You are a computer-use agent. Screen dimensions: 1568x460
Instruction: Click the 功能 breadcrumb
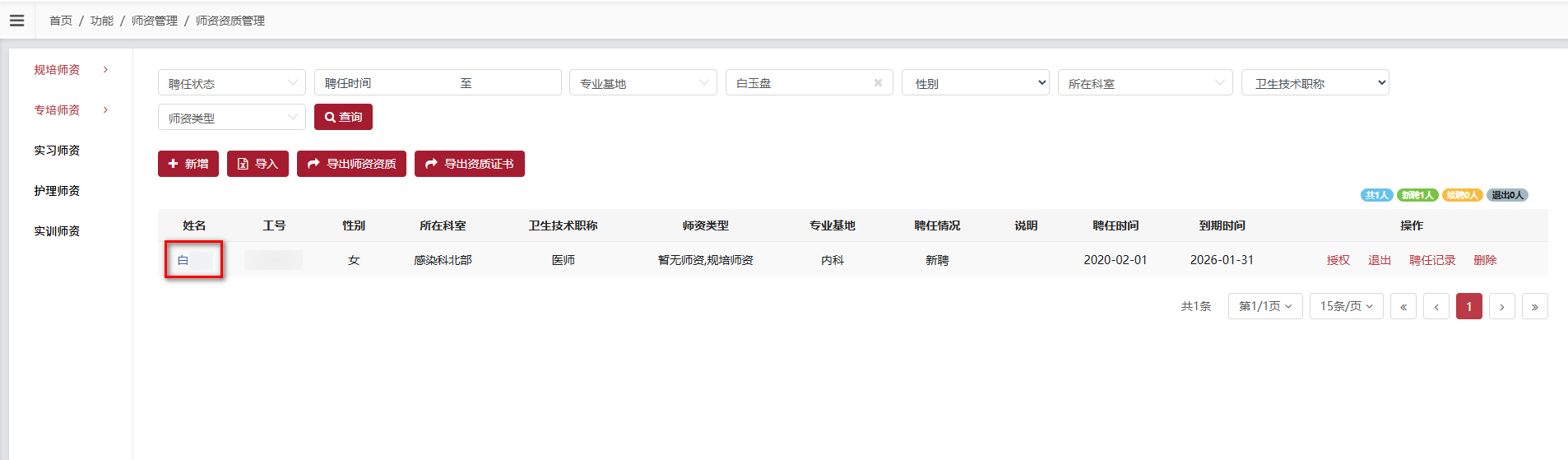(x=102, y=21)
